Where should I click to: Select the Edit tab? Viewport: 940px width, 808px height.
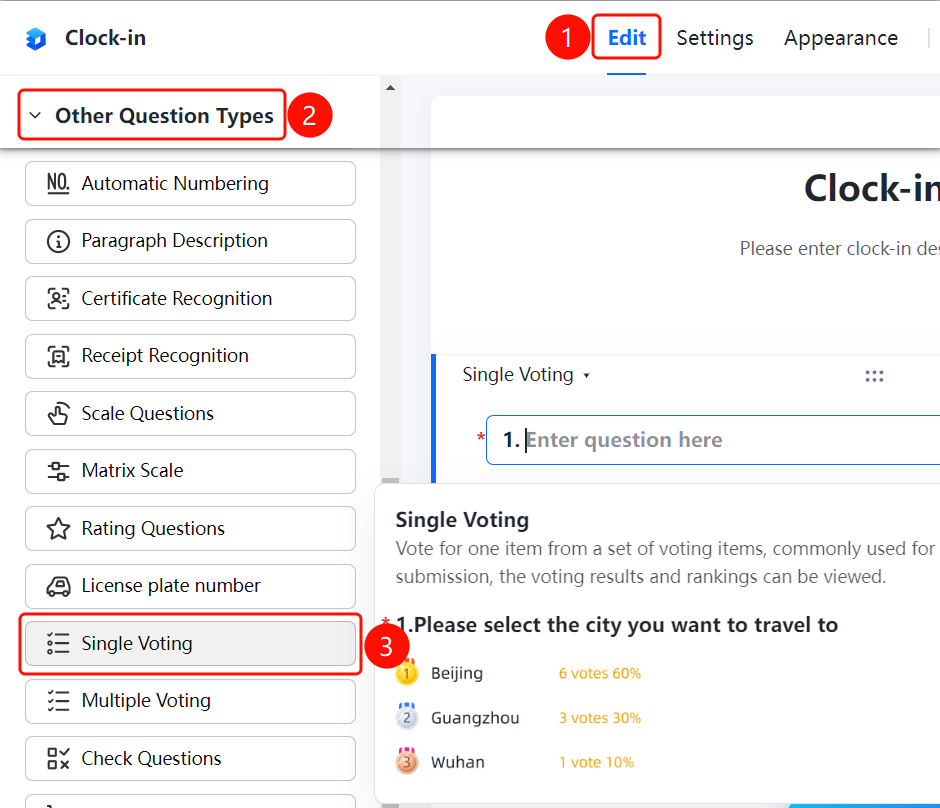coord(626,38)
